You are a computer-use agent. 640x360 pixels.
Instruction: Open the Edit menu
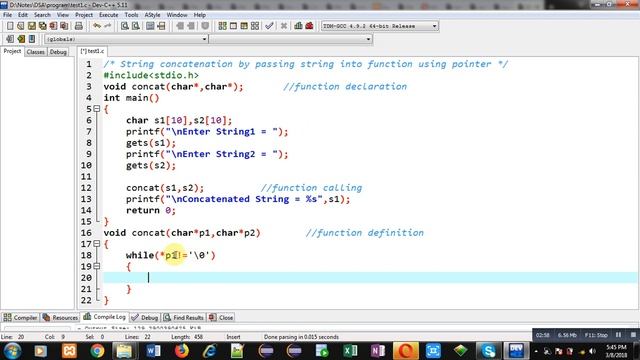click(x=23, y=15)
